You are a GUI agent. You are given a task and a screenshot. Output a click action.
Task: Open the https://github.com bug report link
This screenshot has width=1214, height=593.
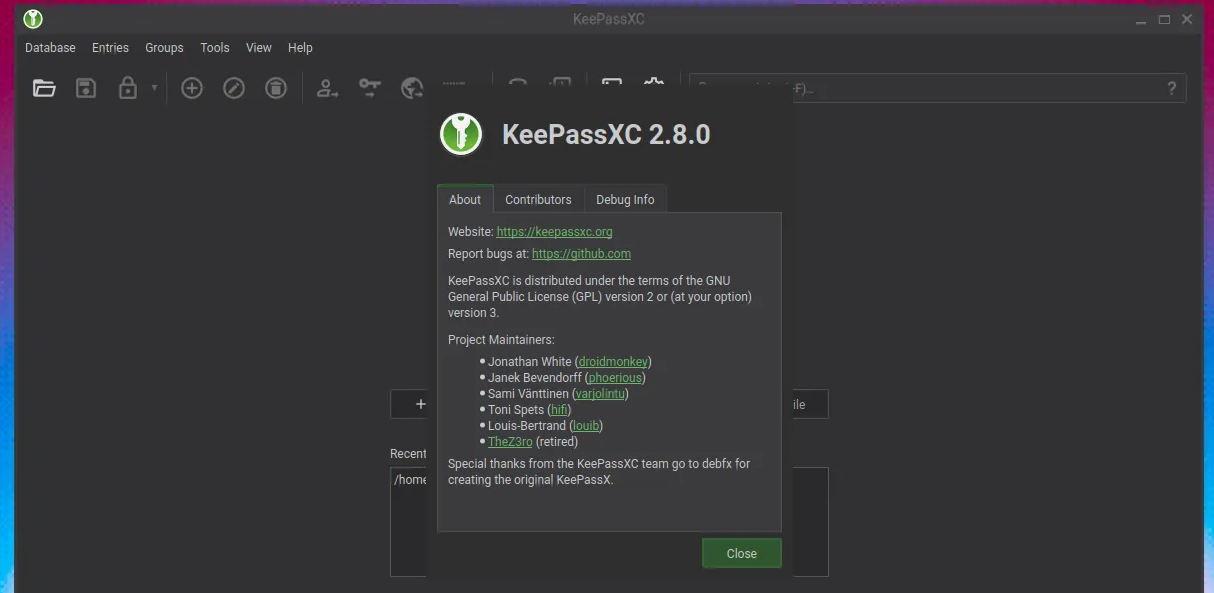581,253
